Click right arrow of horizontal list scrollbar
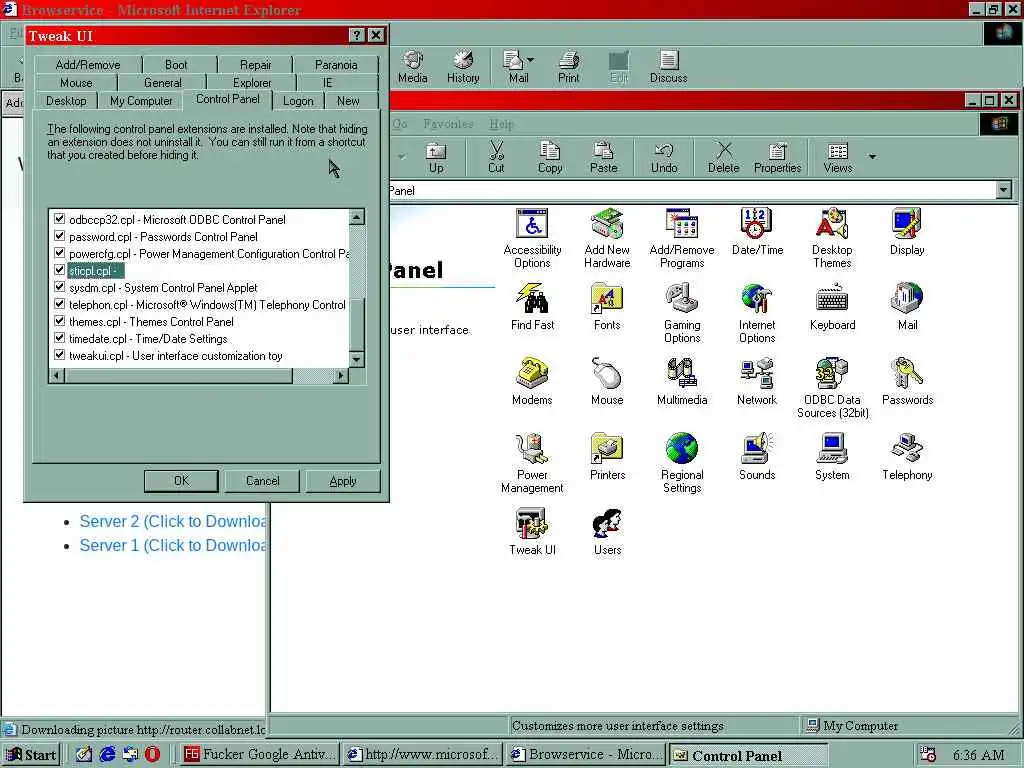 click(x=341, y=375)
